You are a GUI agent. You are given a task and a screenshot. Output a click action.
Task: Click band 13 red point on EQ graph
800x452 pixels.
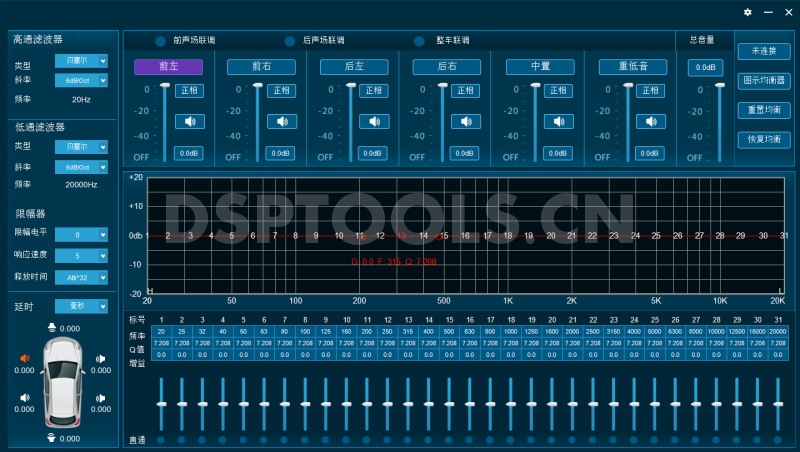tap(402, 236)
